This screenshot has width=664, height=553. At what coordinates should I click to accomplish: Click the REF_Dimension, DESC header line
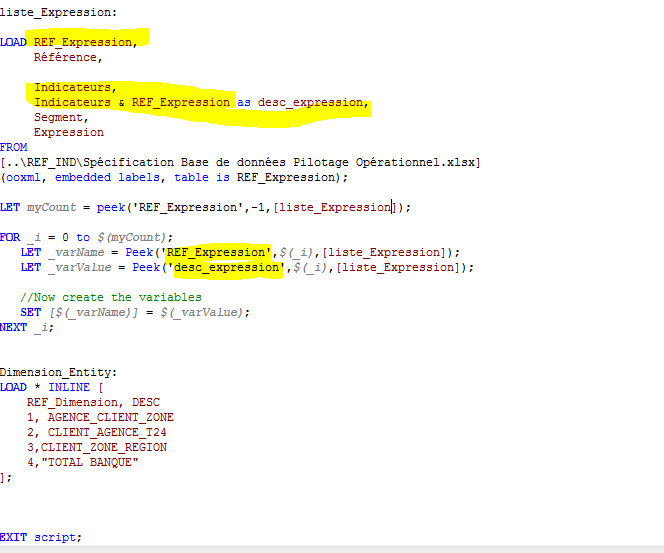point(94,403)
